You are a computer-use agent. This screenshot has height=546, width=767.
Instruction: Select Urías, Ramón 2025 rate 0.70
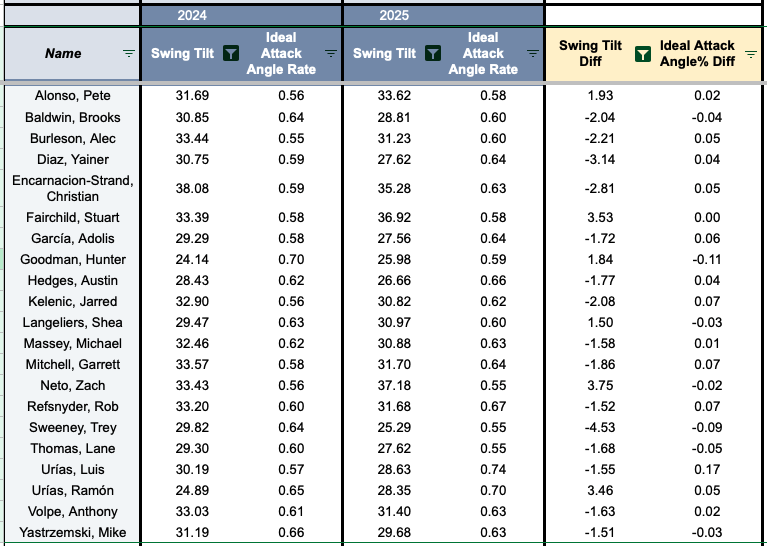click(493, 491)
